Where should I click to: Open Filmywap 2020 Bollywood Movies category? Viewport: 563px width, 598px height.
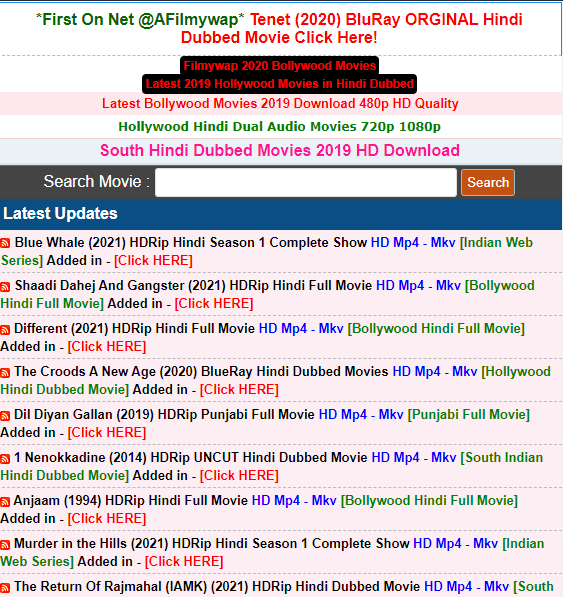coord(280,66)
